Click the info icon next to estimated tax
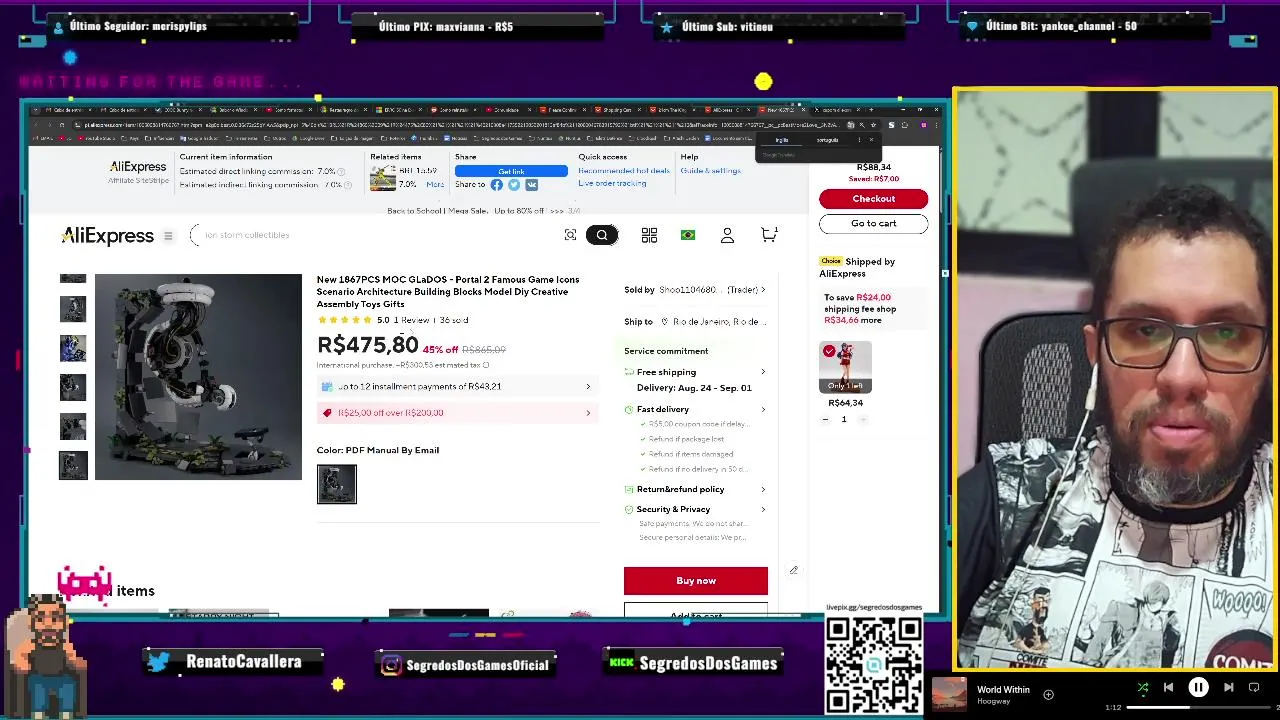The width and height of the screenshot is (1280, 720). pos(486,365)
